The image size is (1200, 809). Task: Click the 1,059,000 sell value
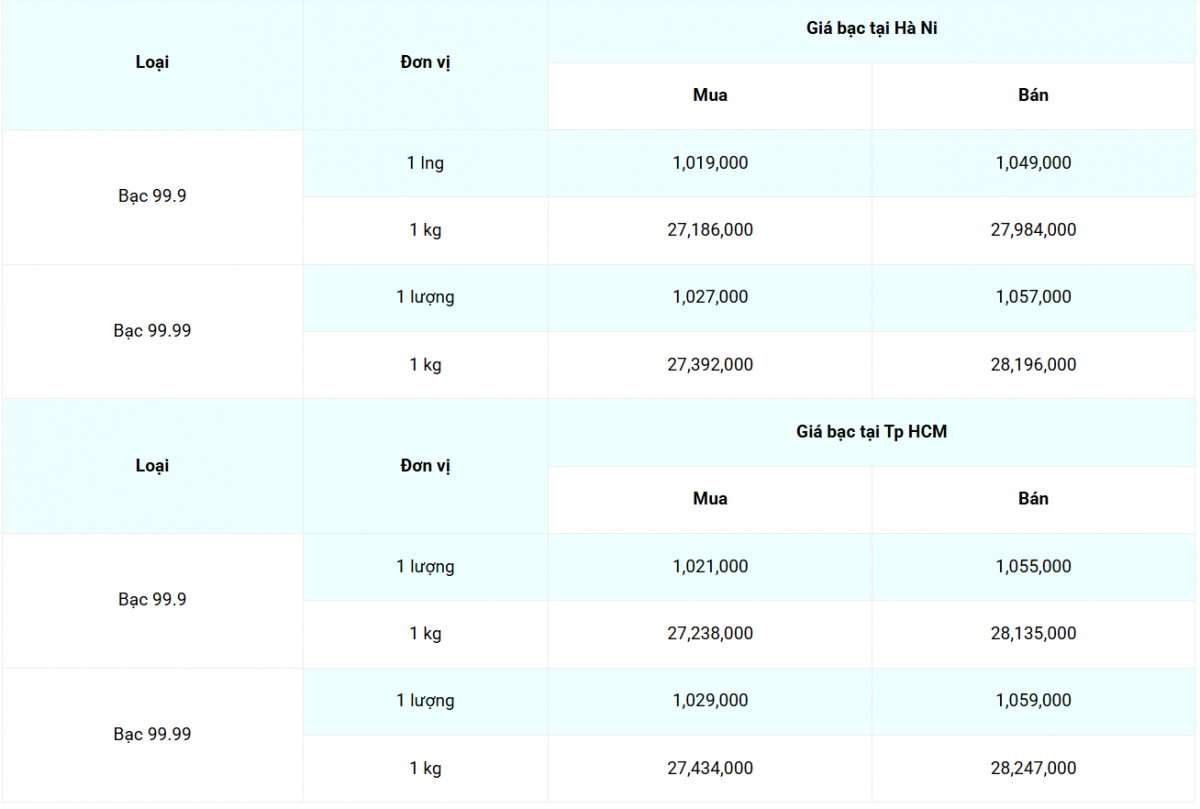pos(1033,701)
